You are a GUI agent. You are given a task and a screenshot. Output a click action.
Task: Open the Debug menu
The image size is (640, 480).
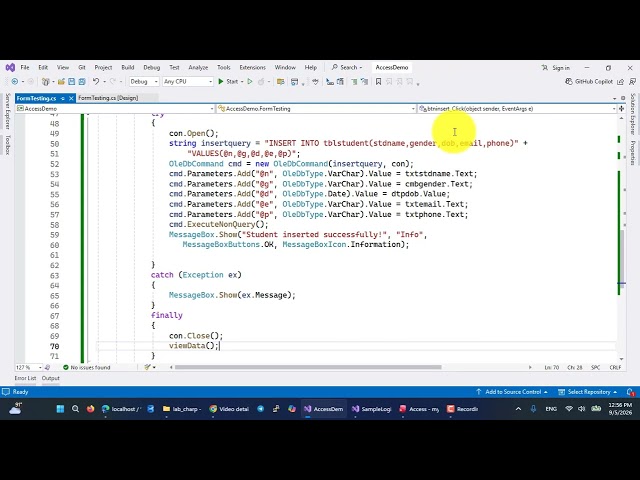coord(151,67)
